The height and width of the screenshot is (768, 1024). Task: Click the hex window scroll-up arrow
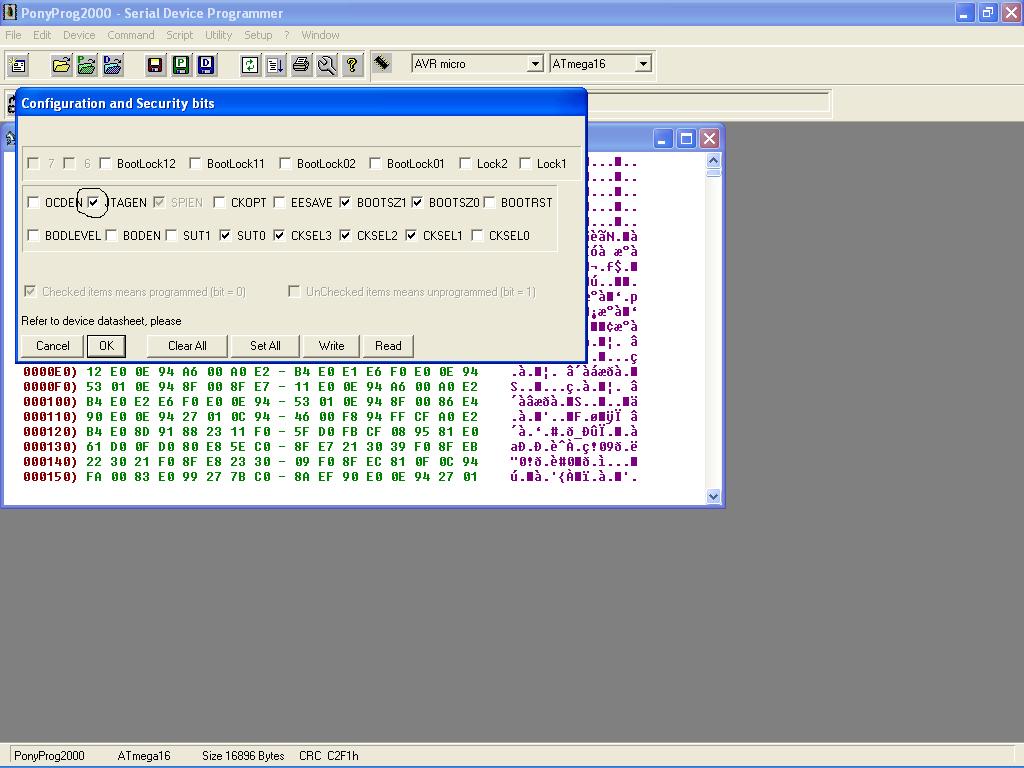(x=713, y=160)
